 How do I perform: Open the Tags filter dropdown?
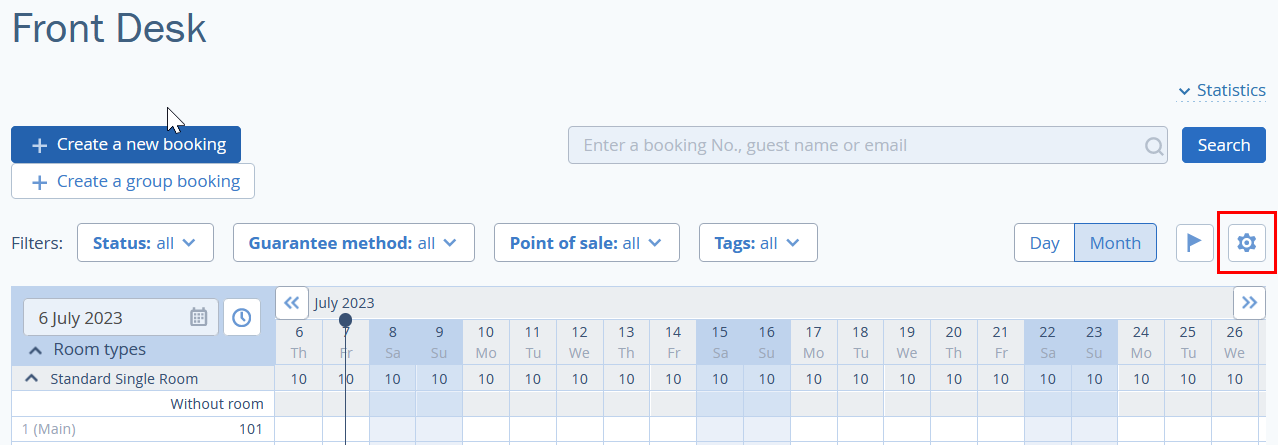pos(758,243)
